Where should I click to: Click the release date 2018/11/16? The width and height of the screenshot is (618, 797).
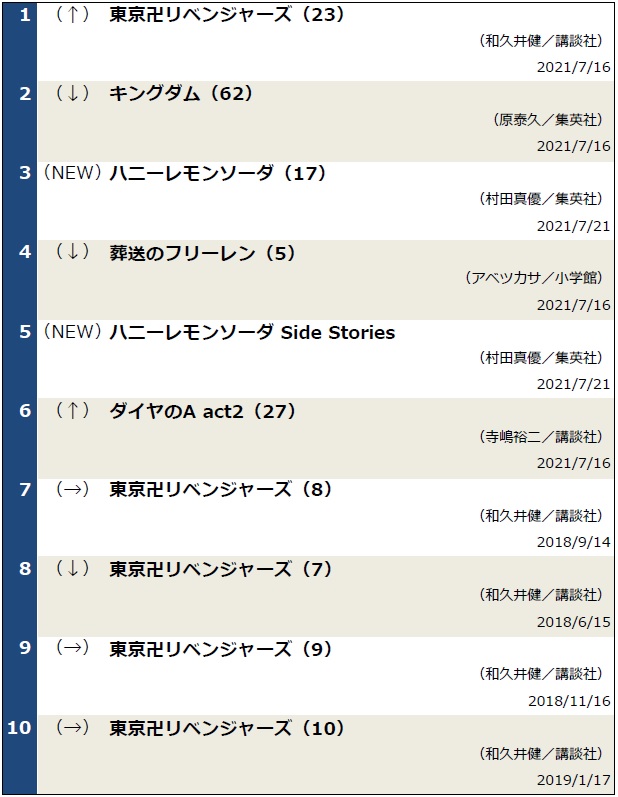[x=569, y=701]
